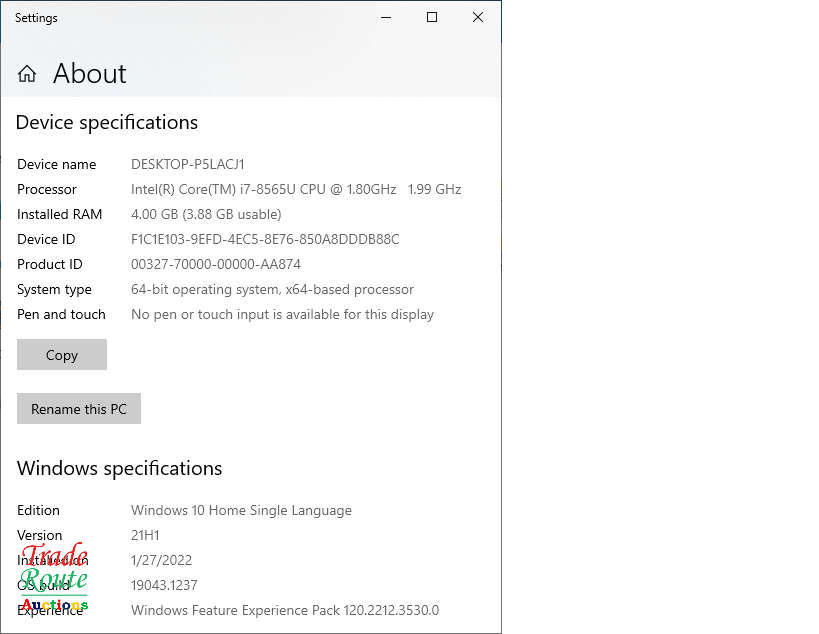Select the Windows 10 Home Single Language edition text
The height and width of the screenshot is (634, 819).
241,510
